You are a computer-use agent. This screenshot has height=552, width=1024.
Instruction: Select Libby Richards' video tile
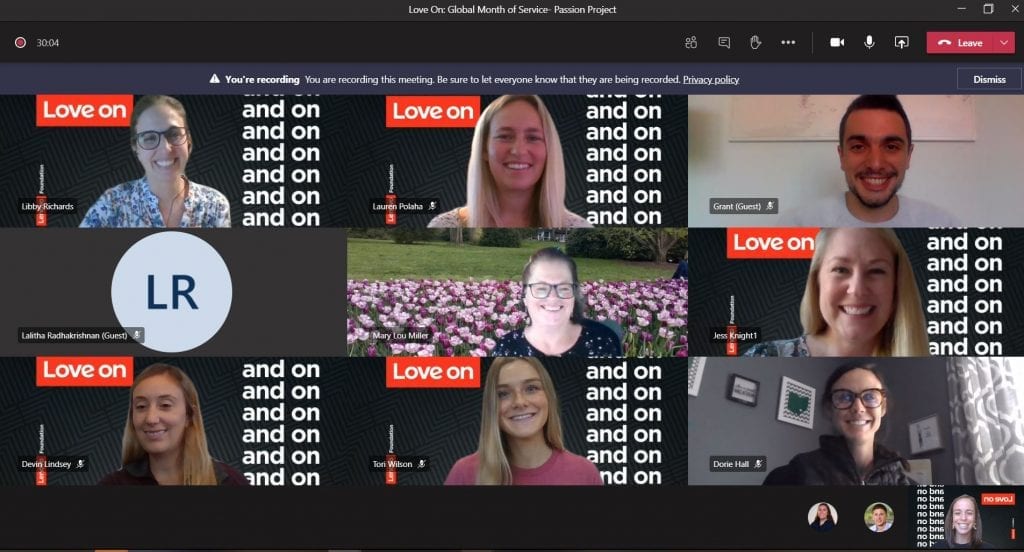point(173,161)
